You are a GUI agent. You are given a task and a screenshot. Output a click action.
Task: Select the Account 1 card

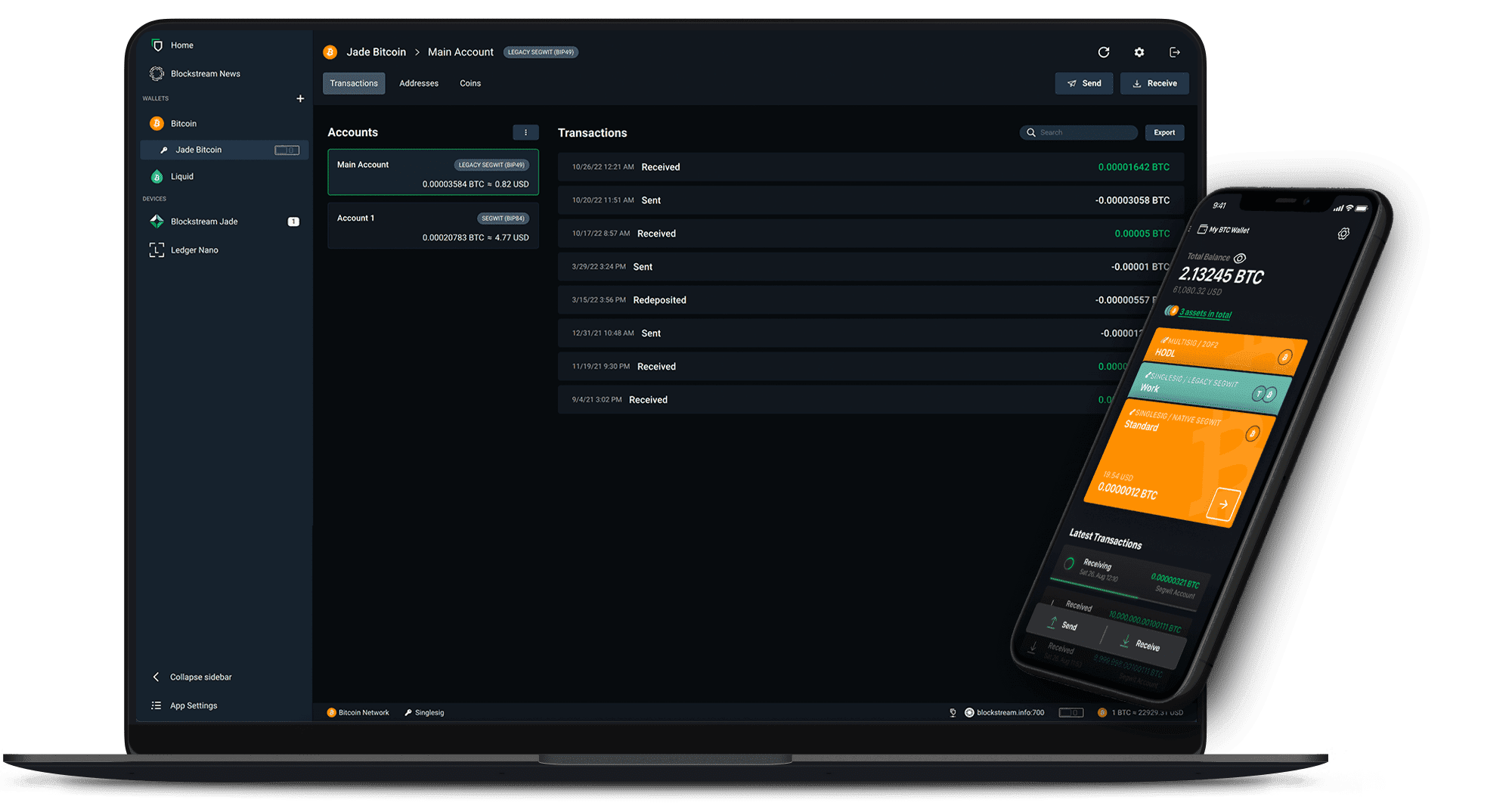pos(433,225)
